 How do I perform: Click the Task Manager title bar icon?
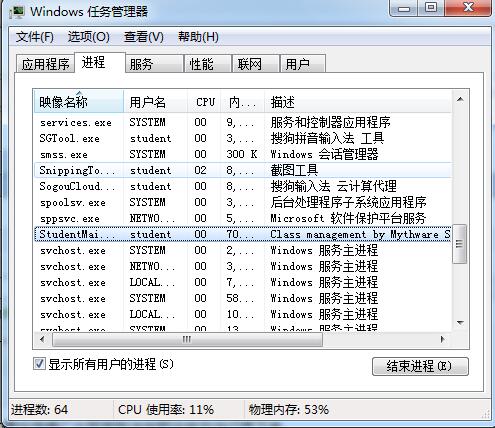tap(17, 12)
